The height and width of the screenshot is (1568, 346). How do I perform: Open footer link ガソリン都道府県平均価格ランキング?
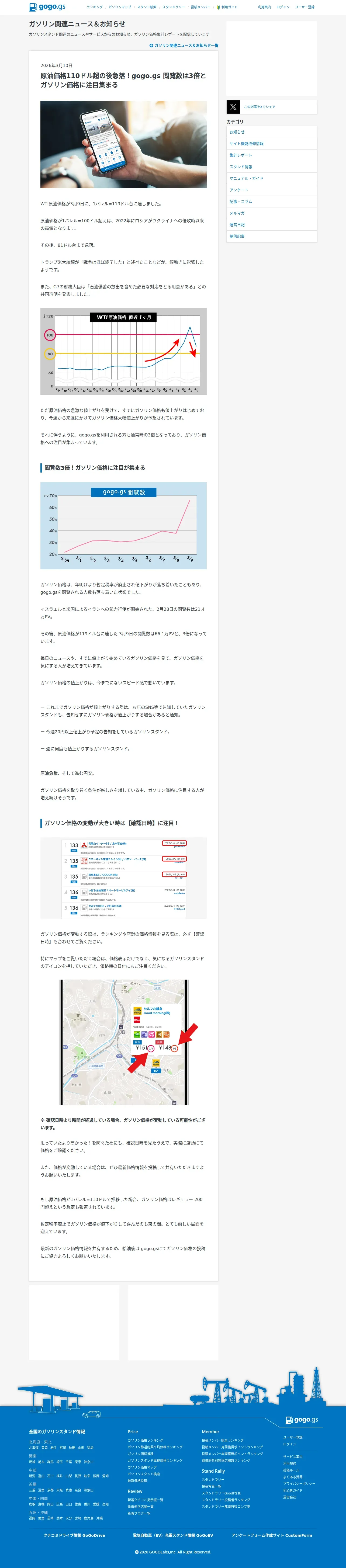tap(155, 1447)
